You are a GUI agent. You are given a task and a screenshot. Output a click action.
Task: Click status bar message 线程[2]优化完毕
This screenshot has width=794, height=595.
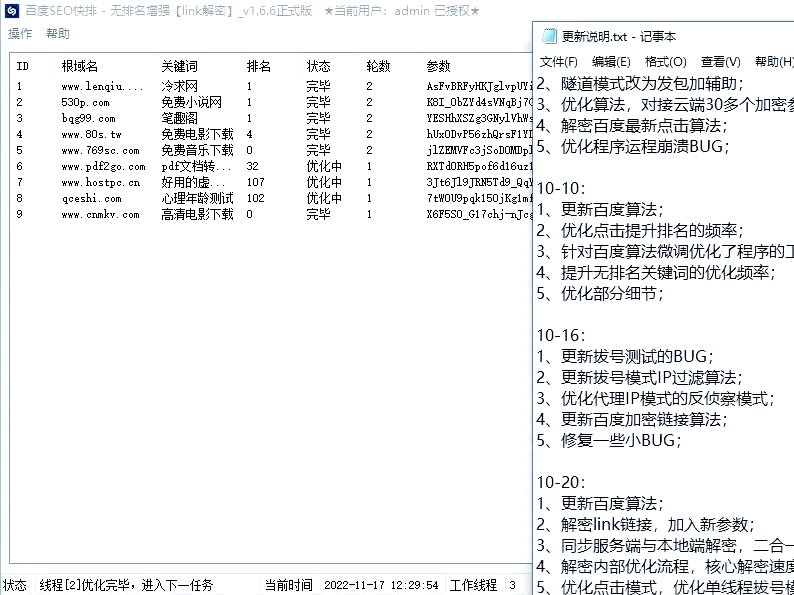click(x=126, y=585)
